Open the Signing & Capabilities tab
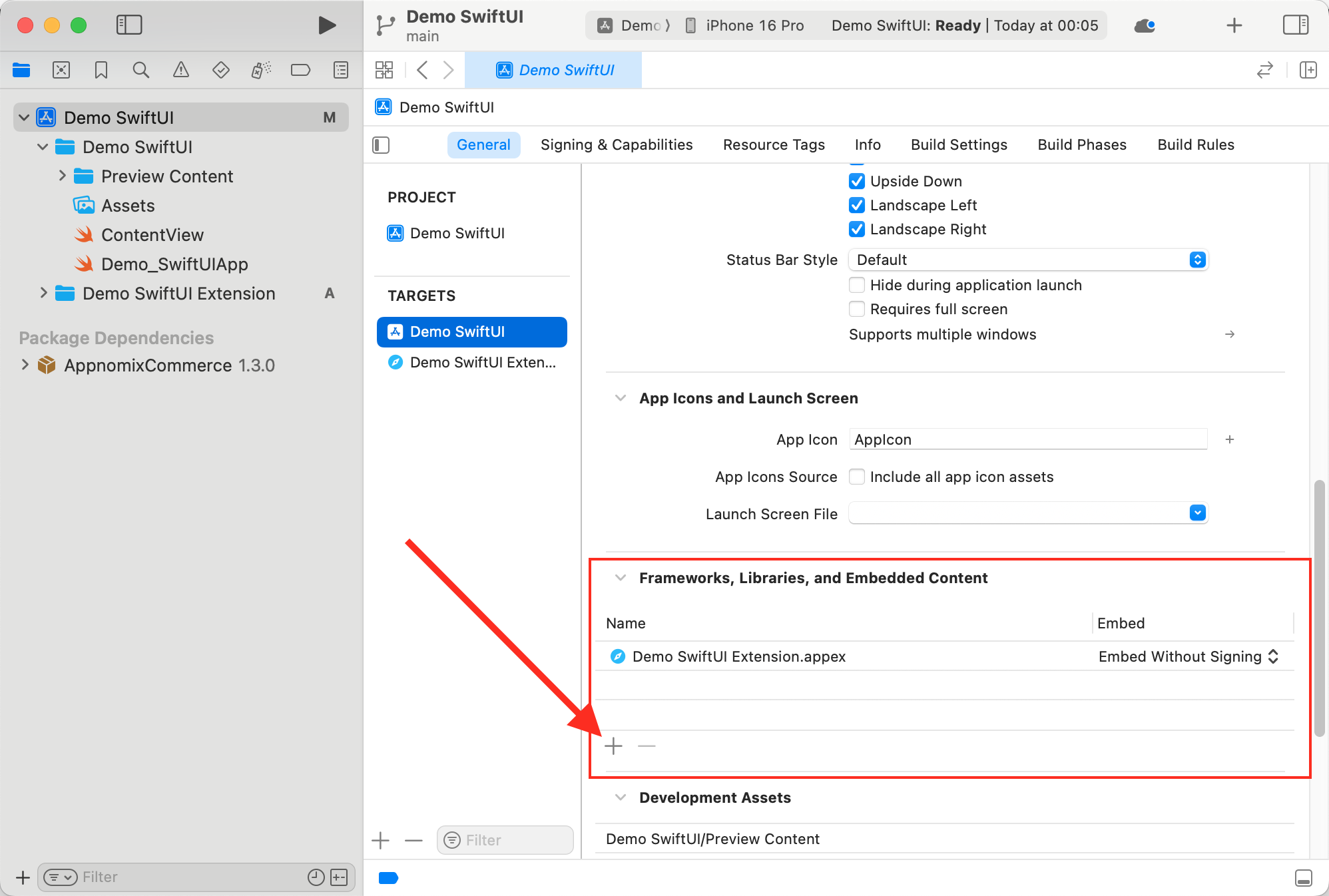The height and width of the screenshot is (896, 1329). tap(616, 144)
